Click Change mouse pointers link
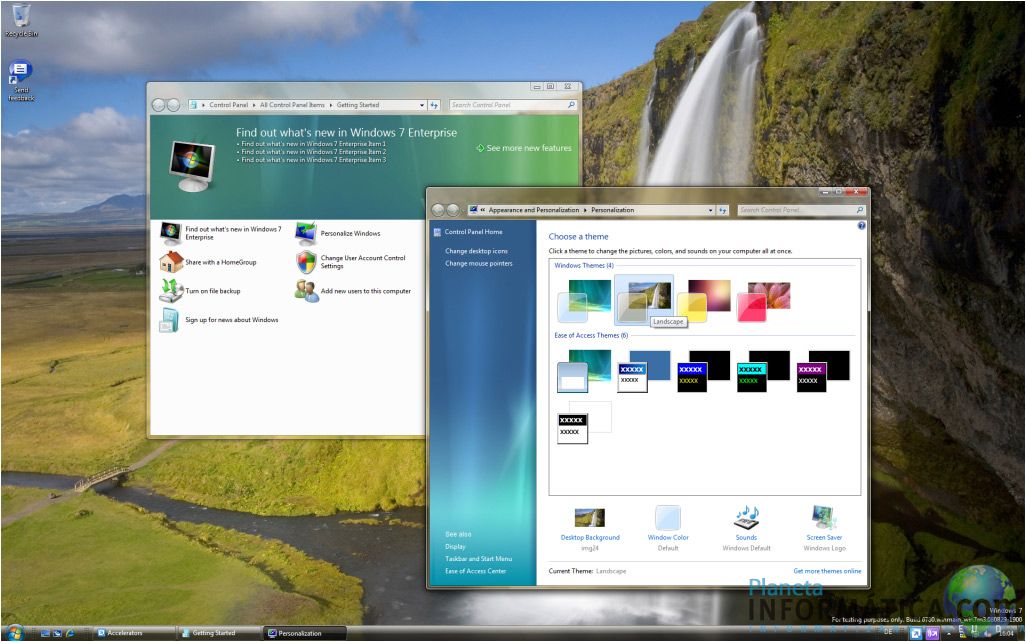Viewport: 1026px width, 642px height. [x=478, y=263]
